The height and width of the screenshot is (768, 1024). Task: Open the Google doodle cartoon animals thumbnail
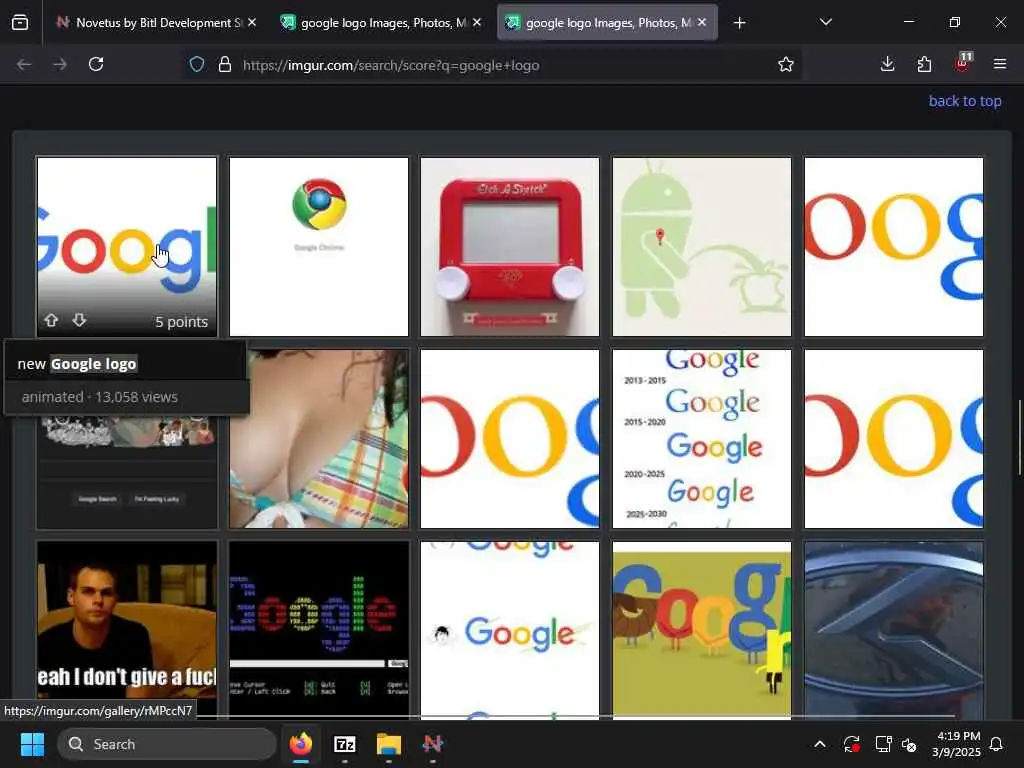pyautogui.click(x=701, y=630)
